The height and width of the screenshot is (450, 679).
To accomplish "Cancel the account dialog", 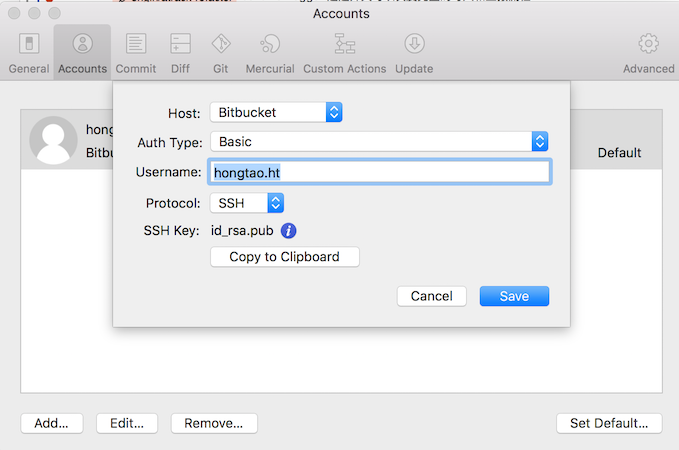I will tap(431, 296).
